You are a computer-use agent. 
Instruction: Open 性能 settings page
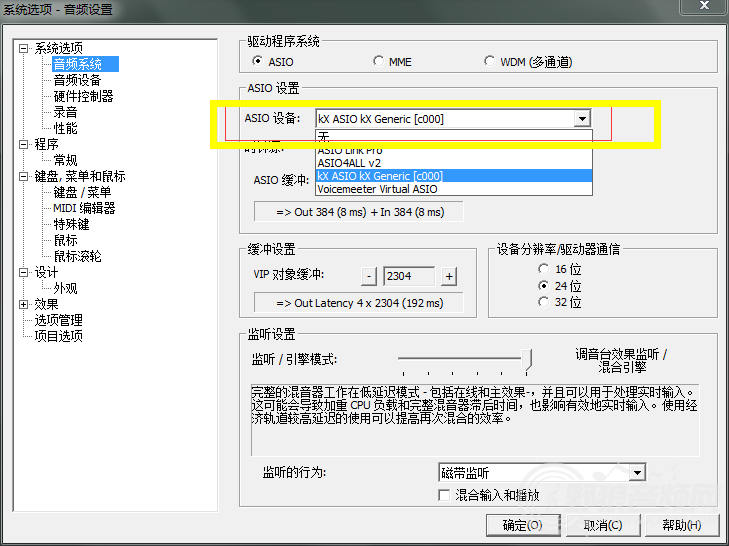(65, 128)
